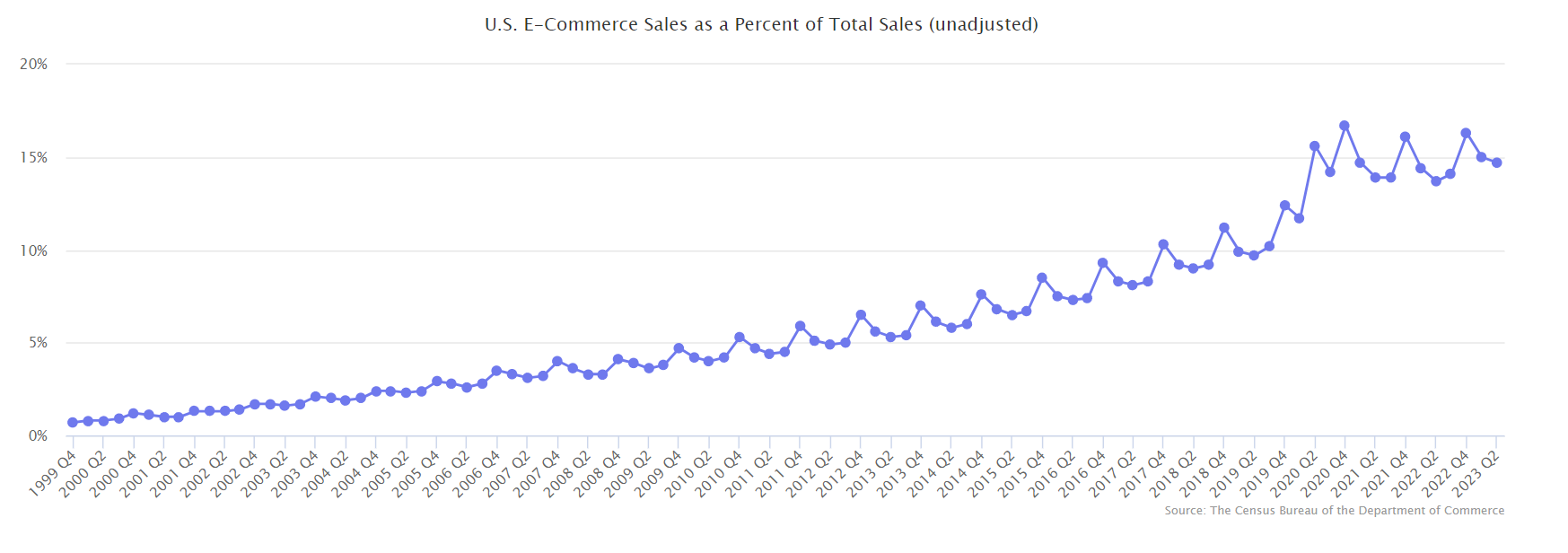Click the 0% y-axis label
This screenshot has width=1568, height=553.
coord(37,436)
